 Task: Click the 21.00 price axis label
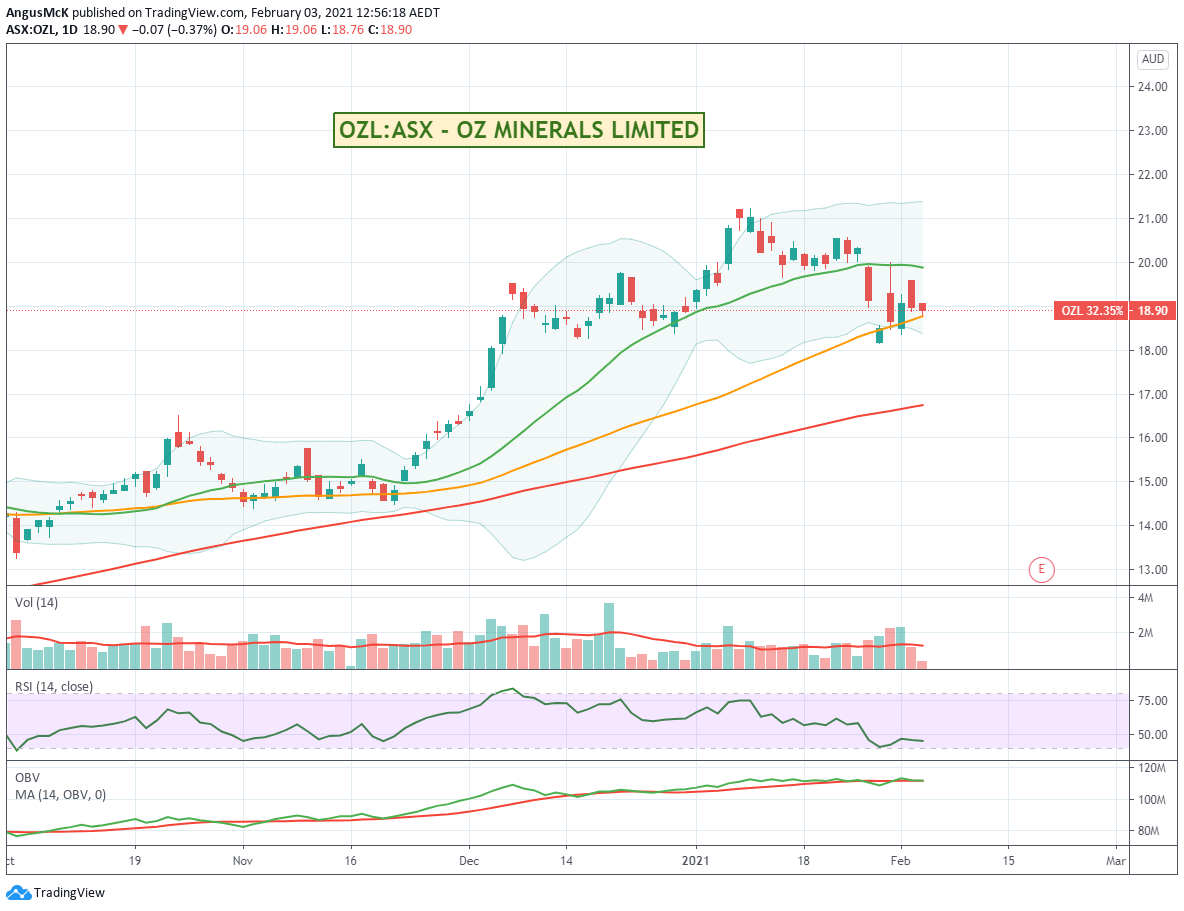(x=1152, y=219)
